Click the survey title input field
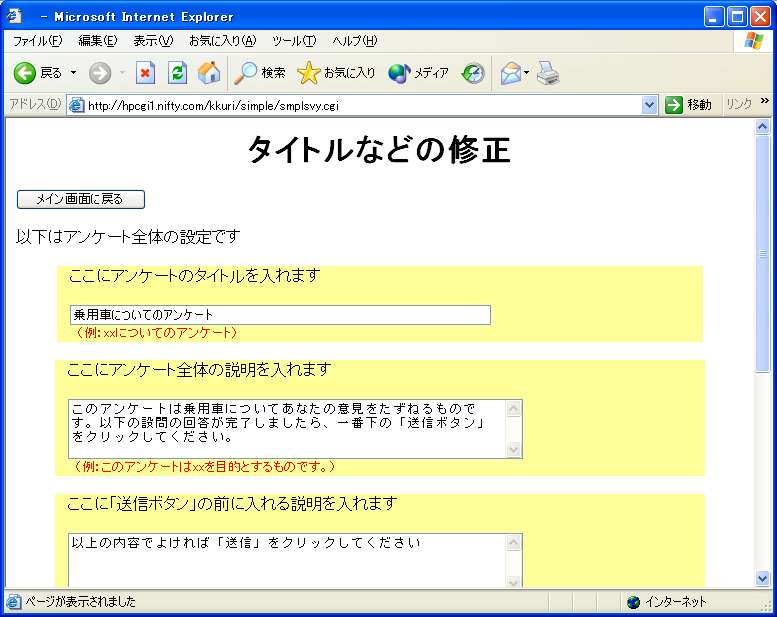777x617 pixels. pyautogui.click(x=280, y=315)
